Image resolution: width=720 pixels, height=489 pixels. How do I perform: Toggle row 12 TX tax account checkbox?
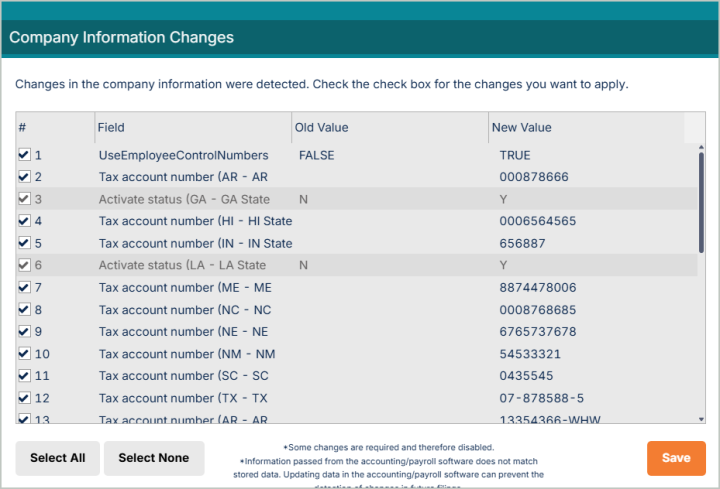[24, 397]
